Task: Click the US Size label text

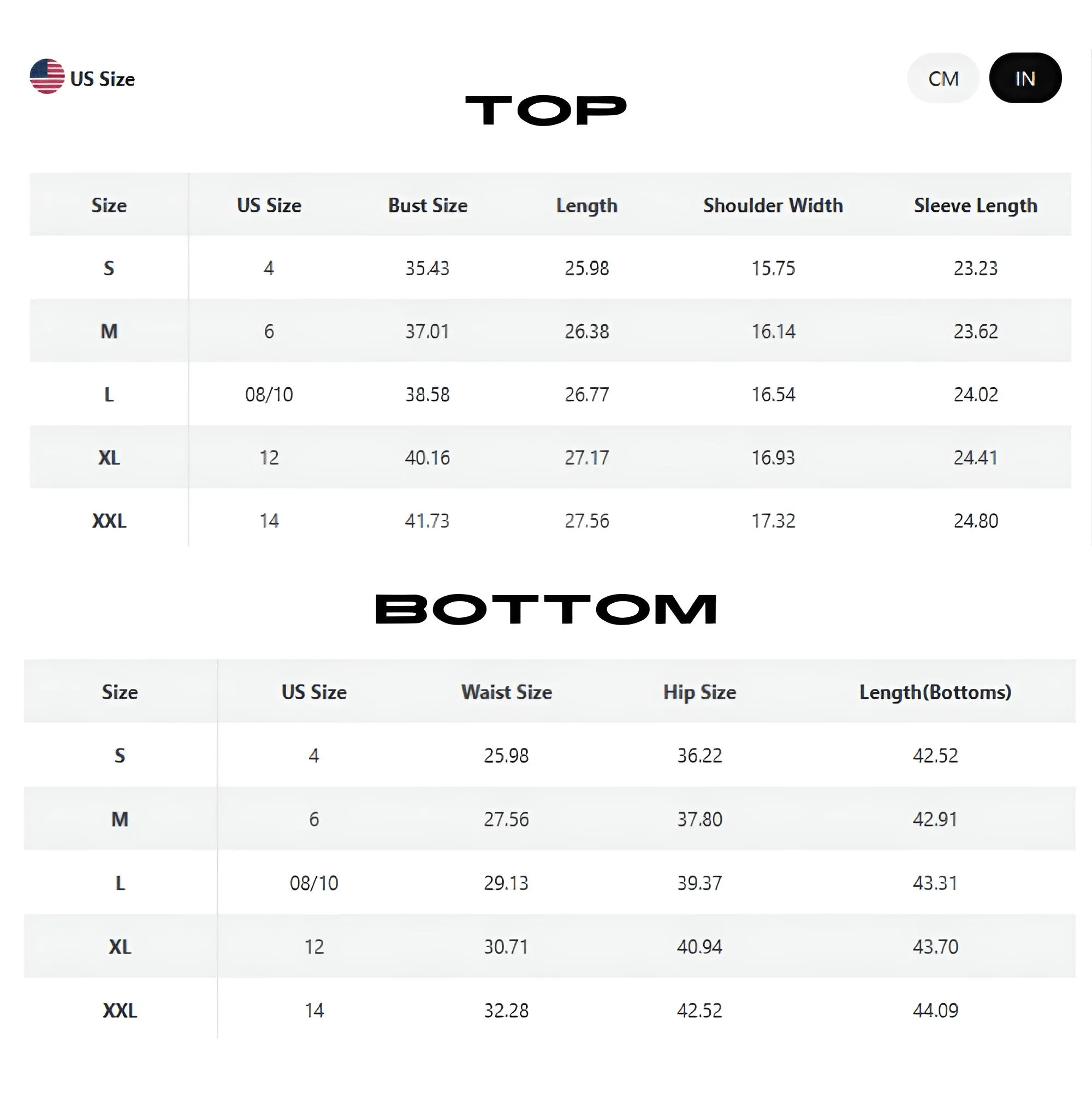Action: [103, 79]
